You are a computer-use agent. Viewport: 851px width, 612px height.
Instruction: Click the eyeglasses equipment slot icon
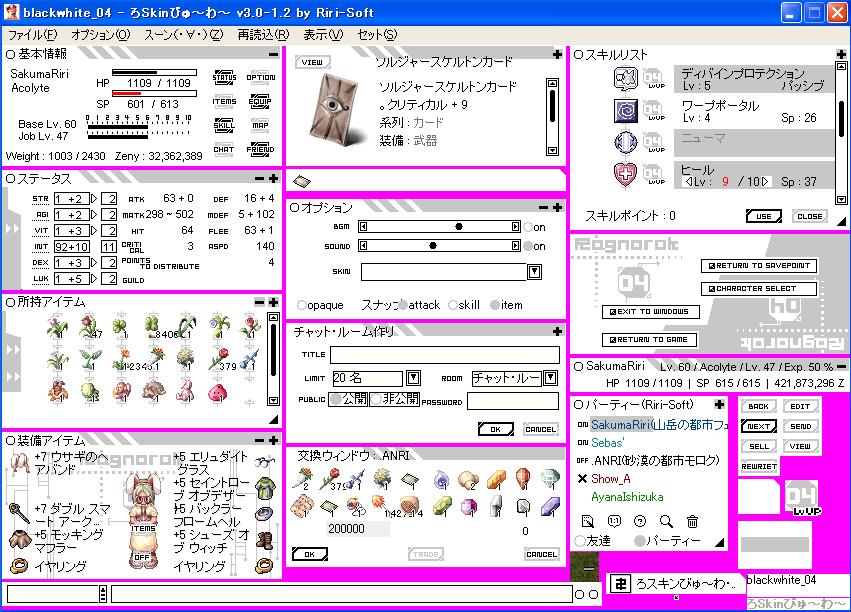(x=265, y=462)
